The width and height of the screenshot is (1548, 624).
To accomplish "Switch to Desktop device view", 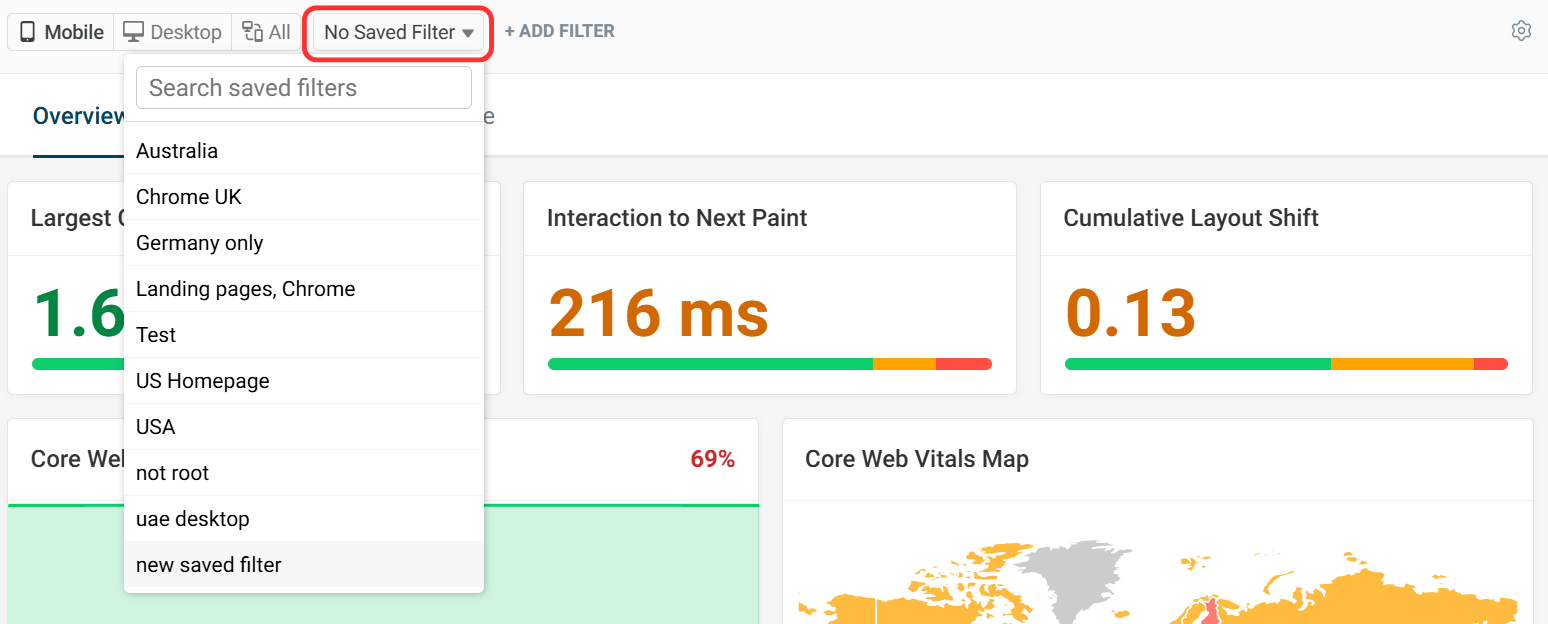I will click(x=172, y=32).
